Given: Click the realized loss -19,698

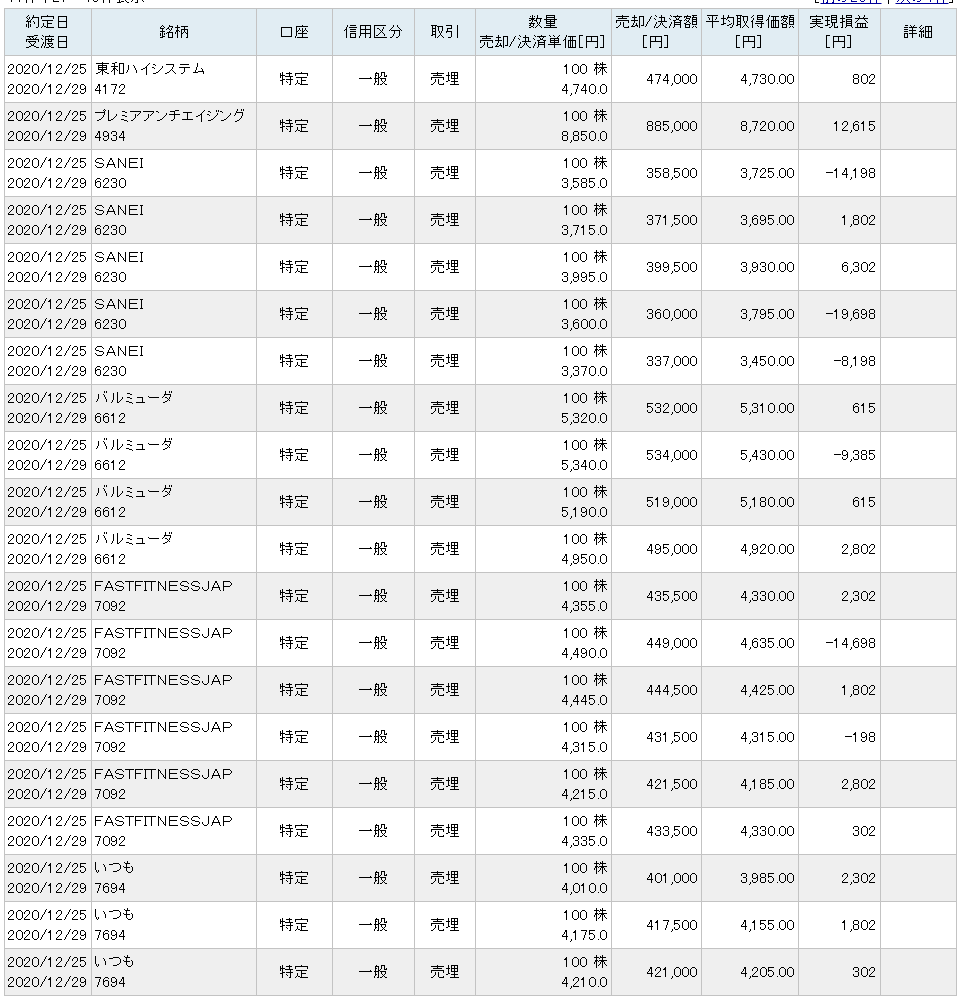Looking at the screenshot, I should pos(850,314).
